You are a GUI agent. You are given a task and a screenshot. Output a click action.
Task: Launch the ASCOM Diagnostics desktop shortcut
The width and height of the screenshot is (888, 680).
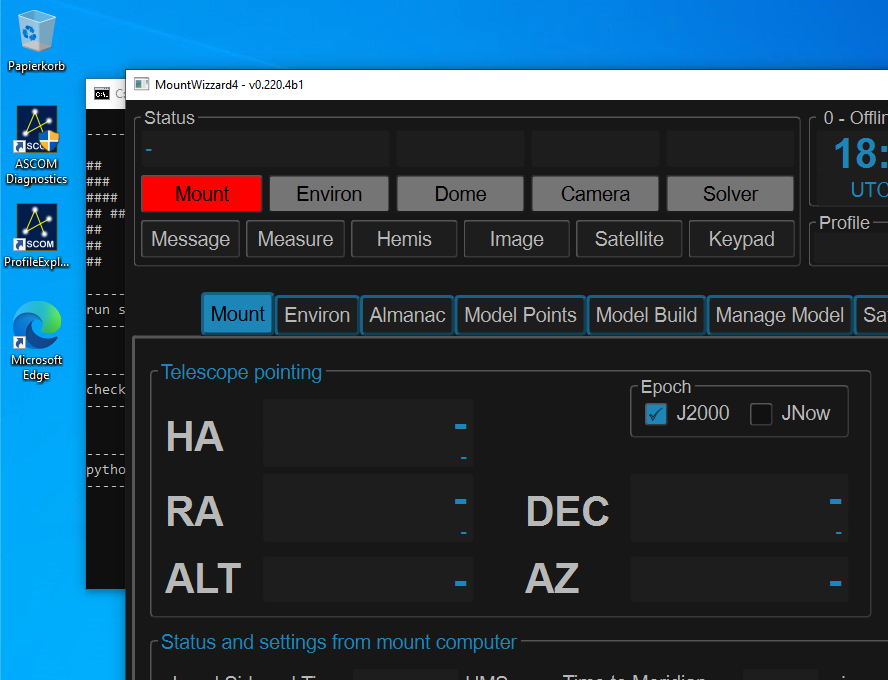tap(36, 146)
